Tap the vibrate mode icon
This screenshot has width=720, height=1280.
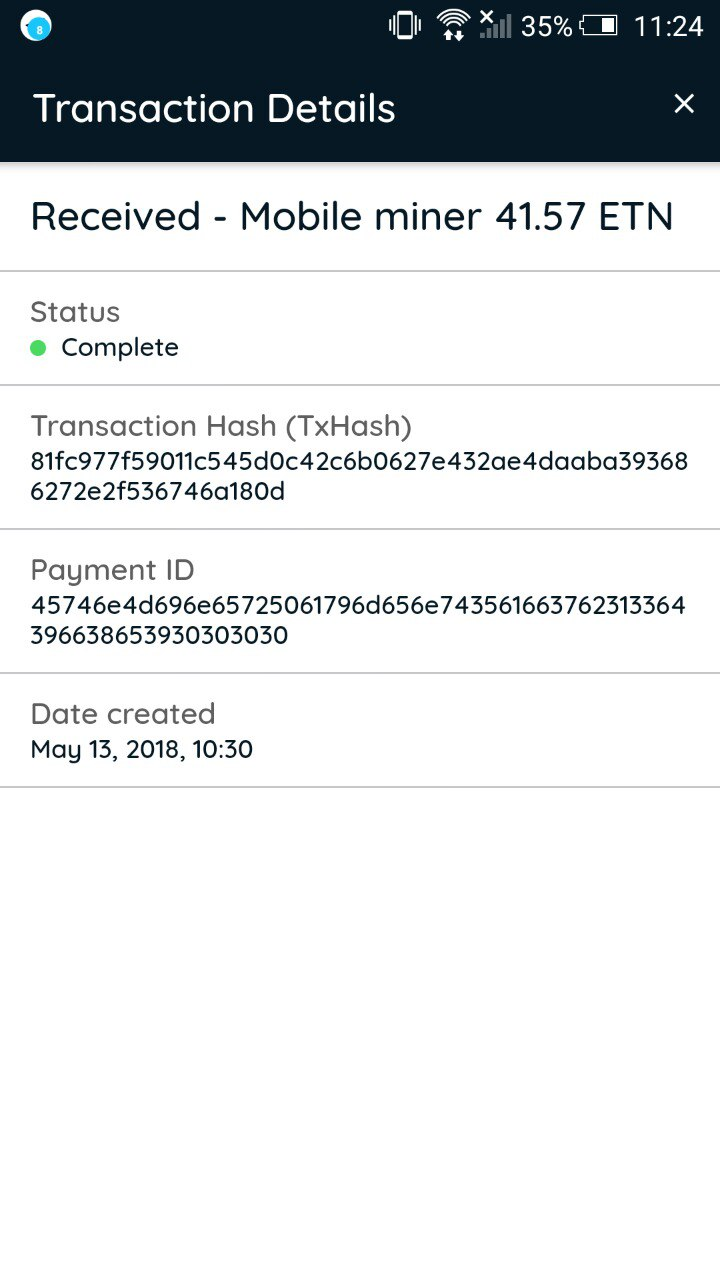tap(404, 26)
